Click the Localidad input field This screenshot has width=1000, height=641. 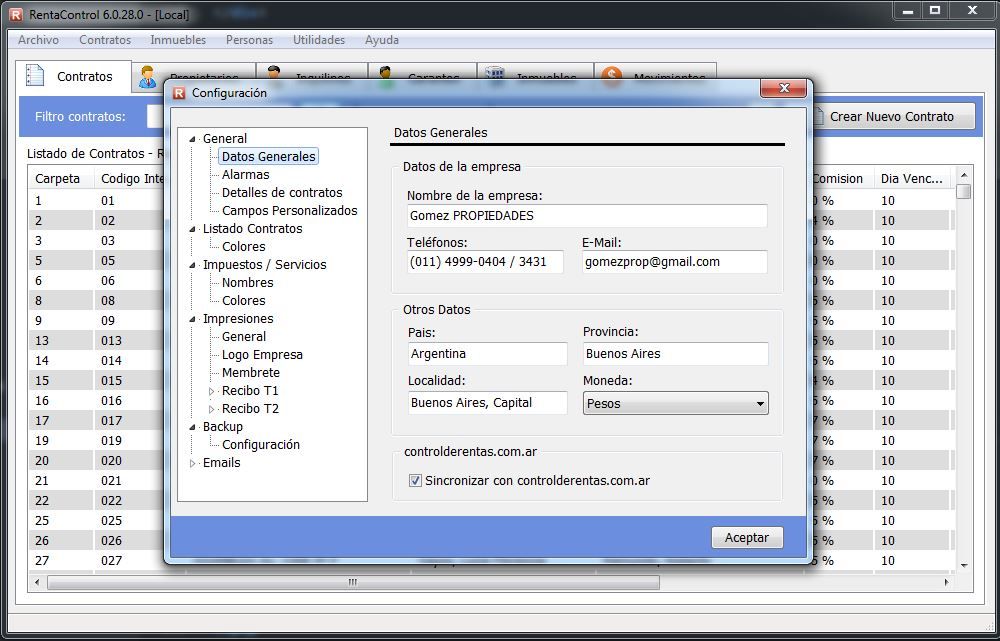coord(487,402)
